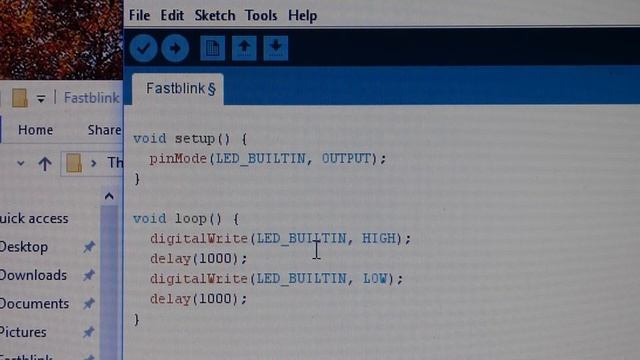Open the Help menu

302,16
